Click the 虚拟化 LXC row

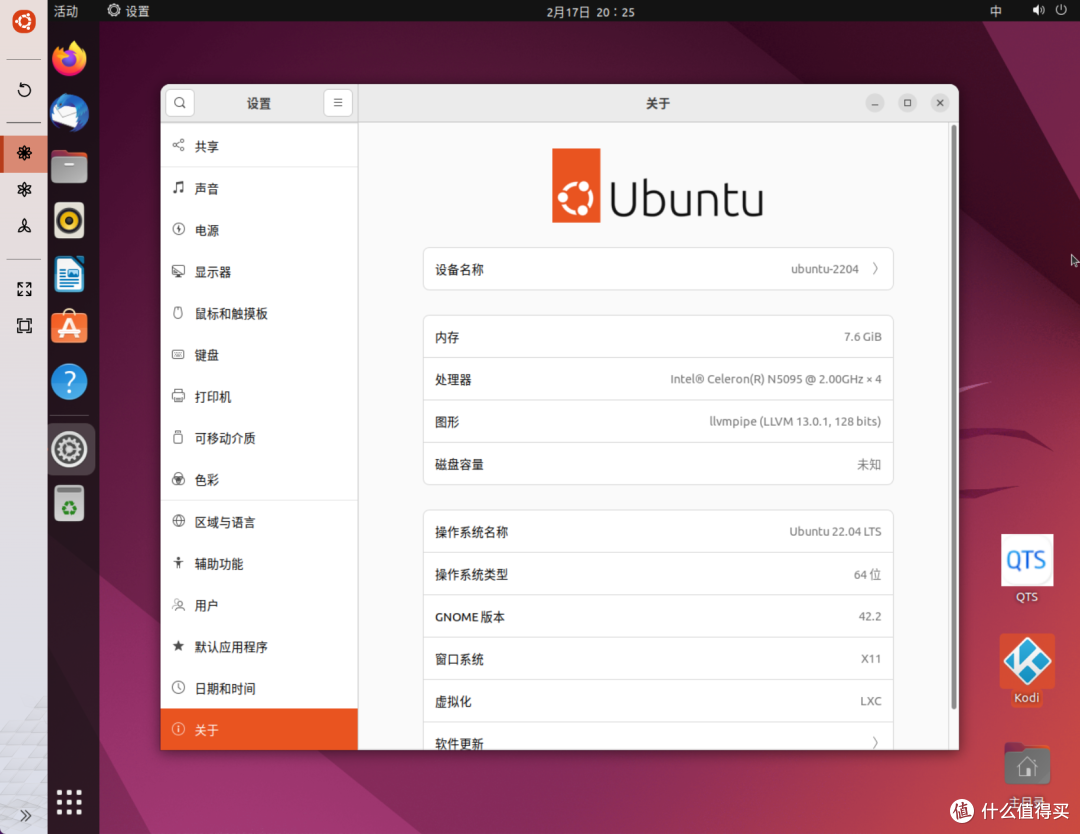coord(658,701)
